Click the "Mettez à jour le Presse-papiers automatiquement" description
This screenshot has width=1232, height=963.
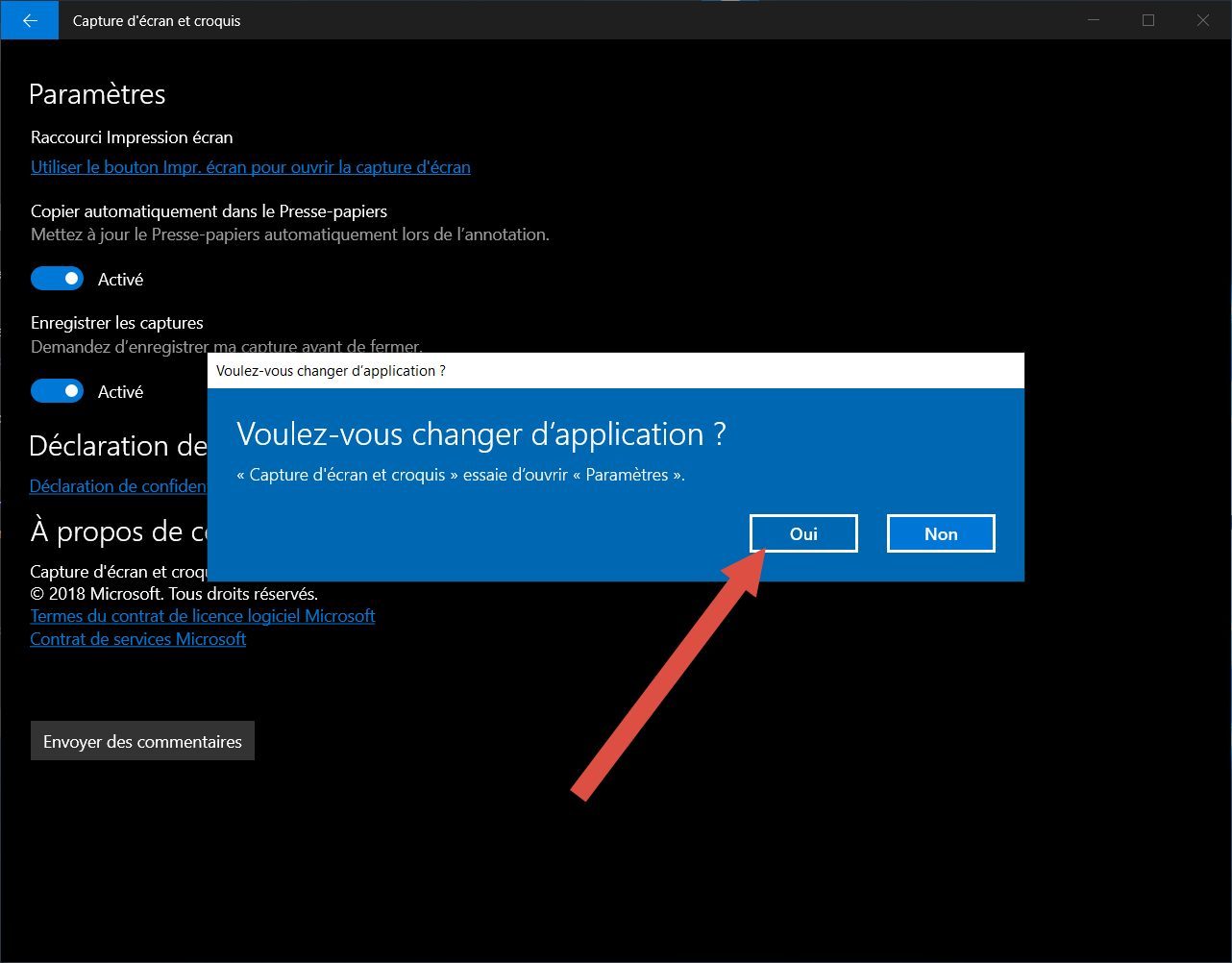(x=290, y=235)
